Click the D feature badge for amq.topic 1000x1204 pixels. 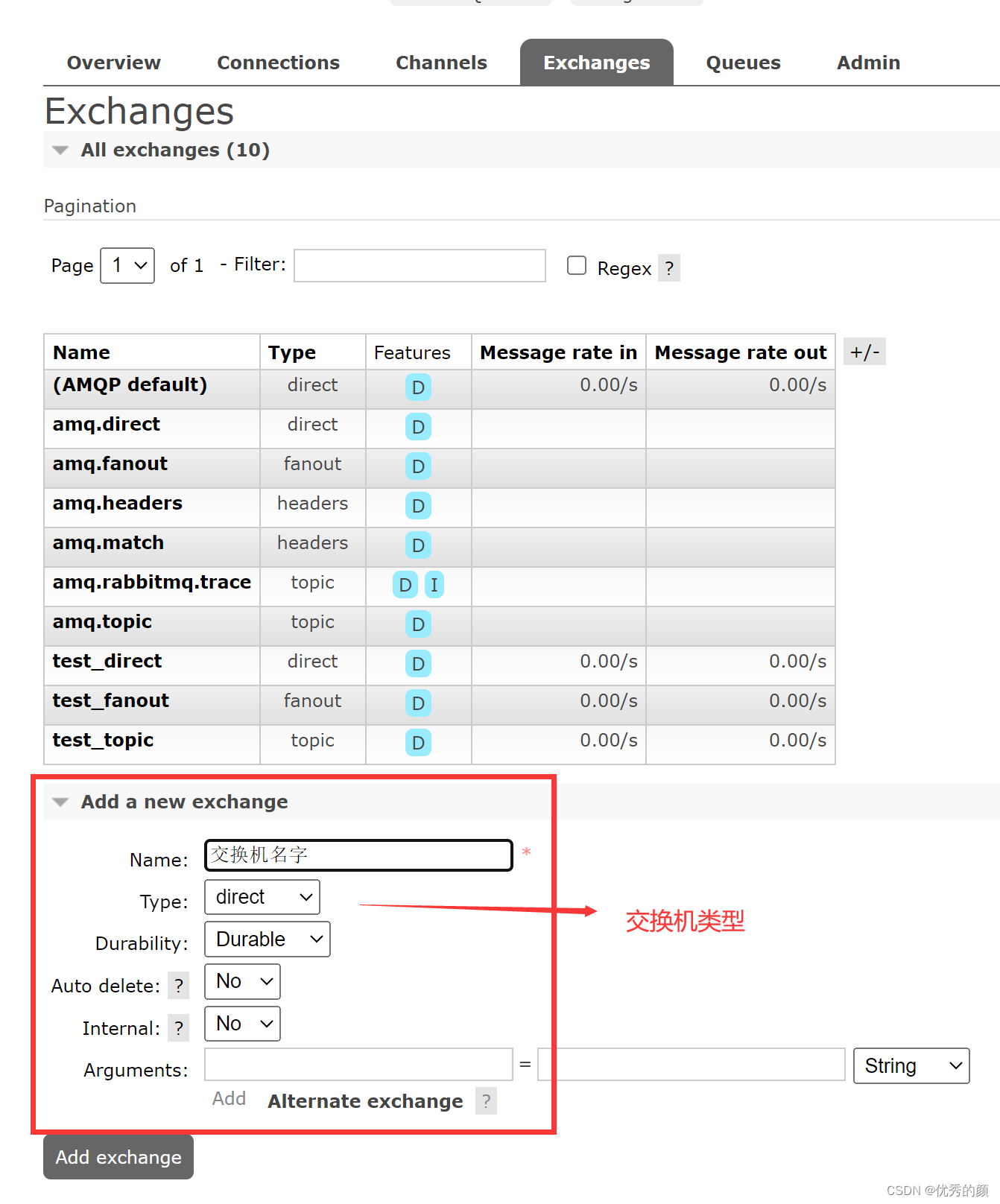pos(418,624)
